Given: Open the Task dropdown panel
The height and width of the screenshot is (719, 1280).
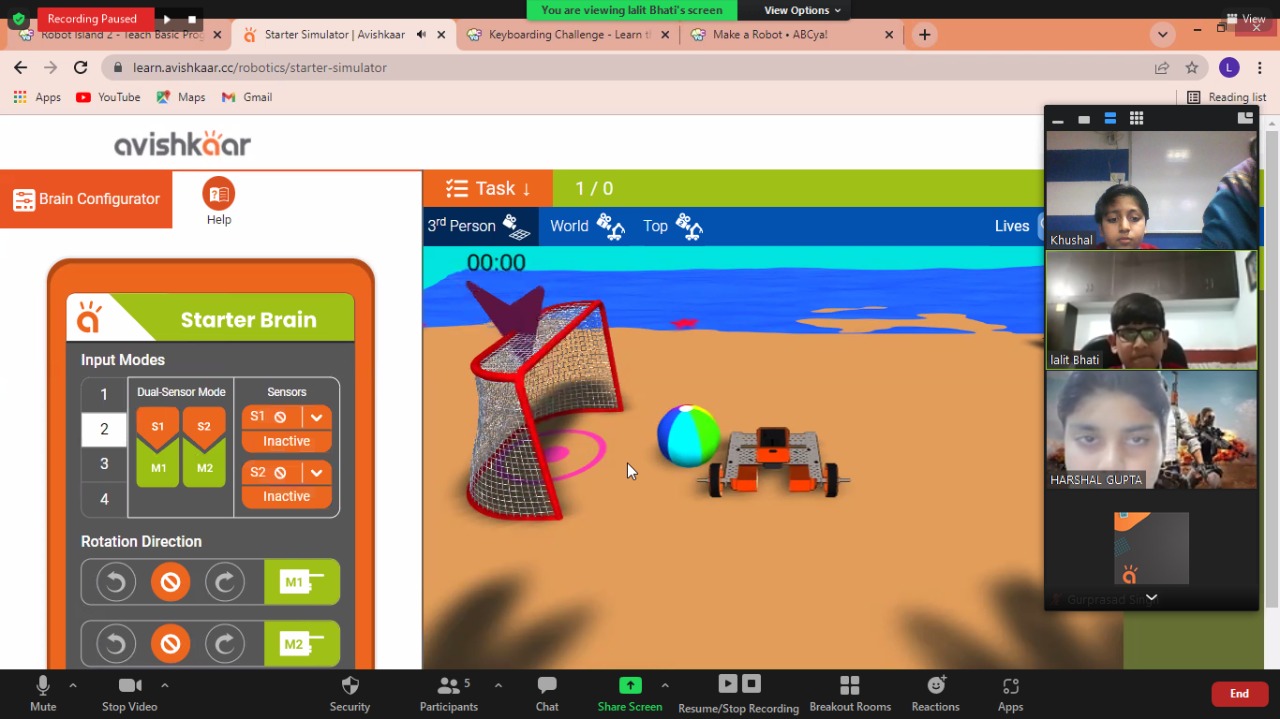Looking at the screenshot, I should [488, 188].
